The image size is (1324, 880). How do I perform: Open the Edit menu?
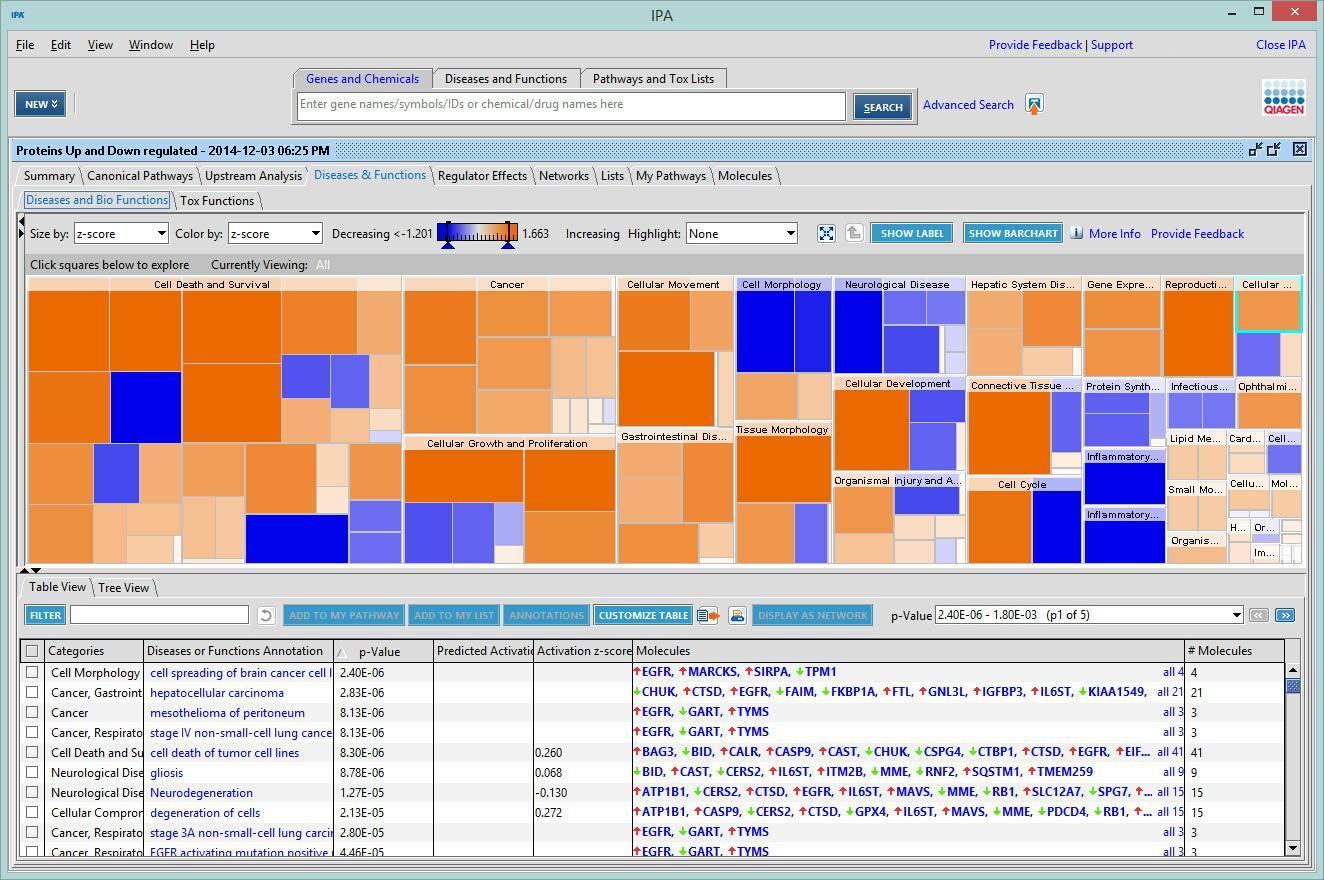(x=61, y=45)
